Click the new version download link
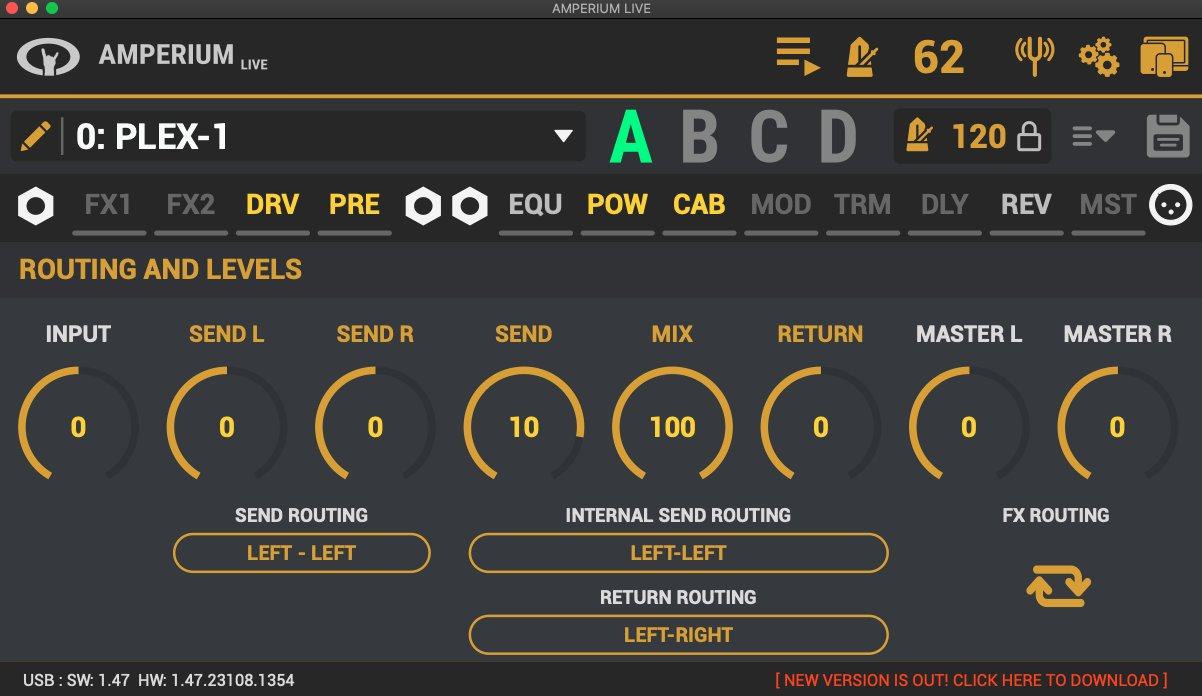The image size is (1202, 696). (x=971, y=680)
